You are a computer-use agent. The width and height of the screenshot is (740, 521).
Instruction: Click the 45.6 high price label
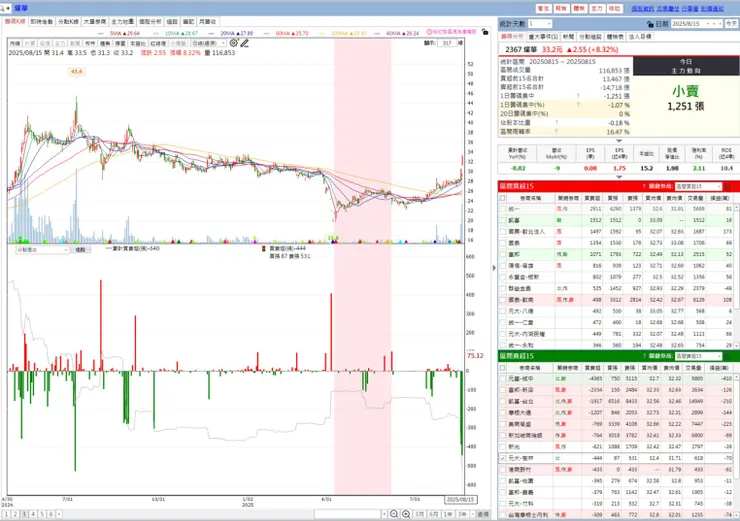pos(76,72)
